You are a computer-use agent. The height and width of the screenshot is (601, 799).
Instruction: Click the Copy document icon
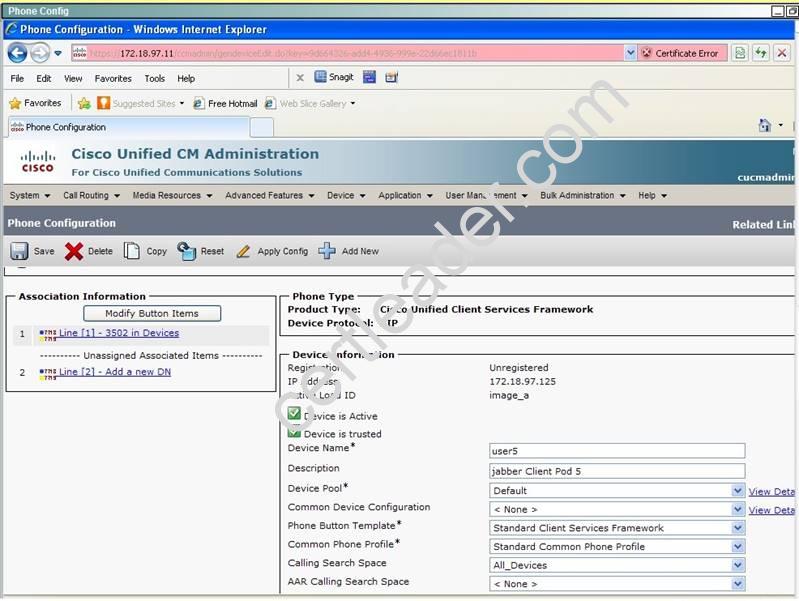(131, 251)
